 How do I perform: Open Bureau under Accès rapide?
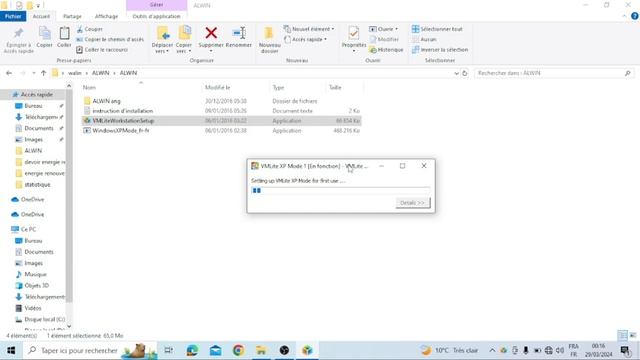33,106
